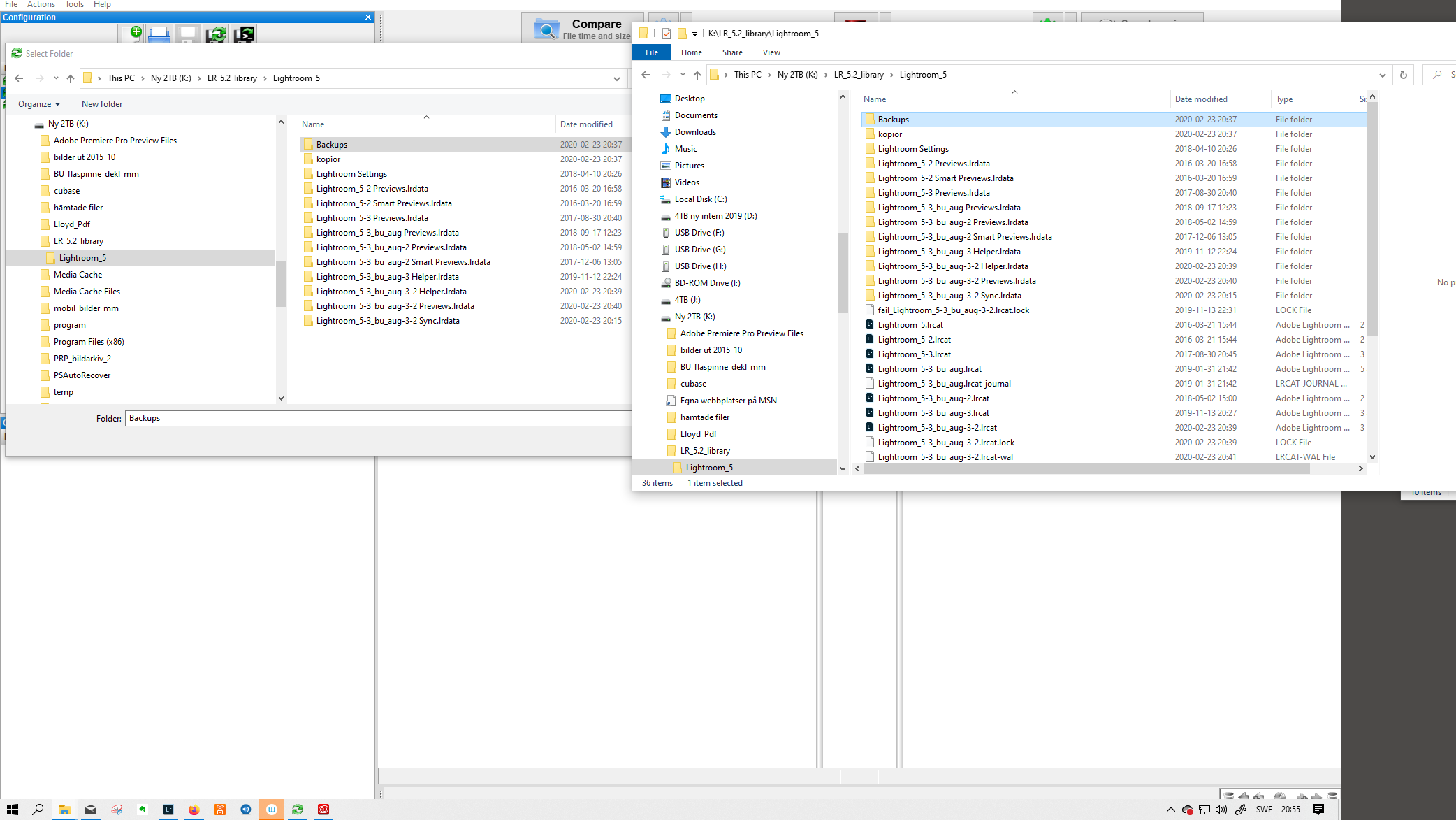Close the Configuration panel
The width and height of the screenshot is (1456, 820).
click(x=368, y=17)
